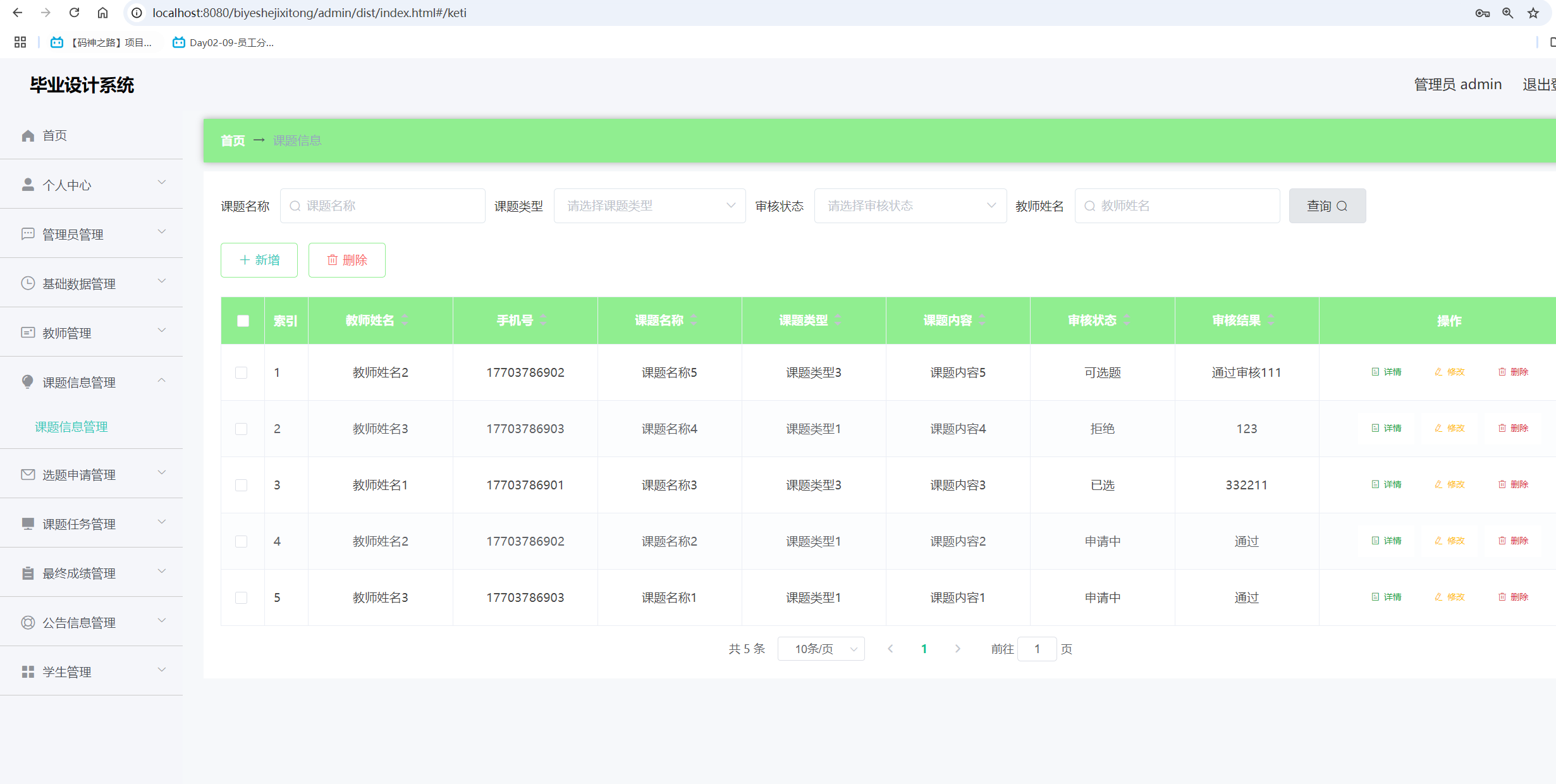Image resolution: width=1556 pixels, height=784 pixels.
Task: Check the checkbox for row 4
Action: (242, 541)
